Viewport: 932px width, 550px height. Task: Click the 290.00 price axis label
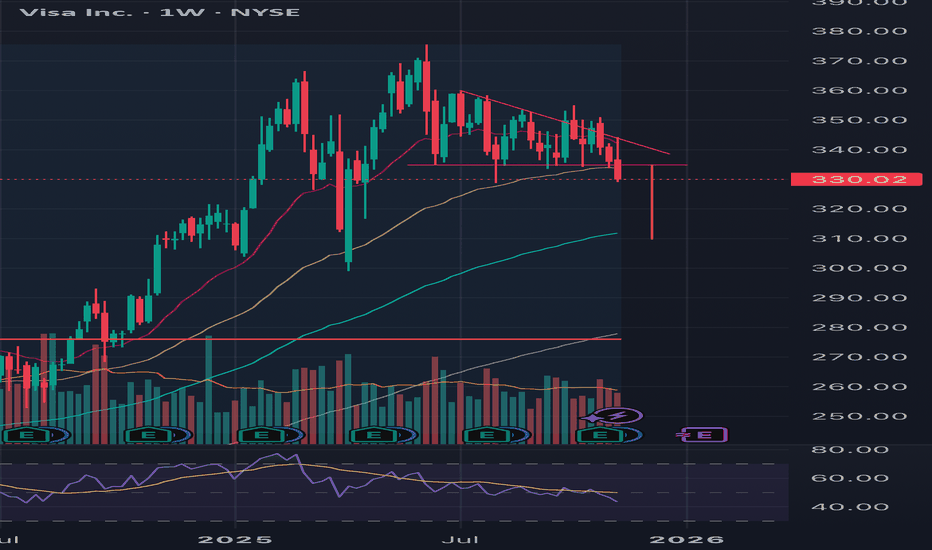859,298
